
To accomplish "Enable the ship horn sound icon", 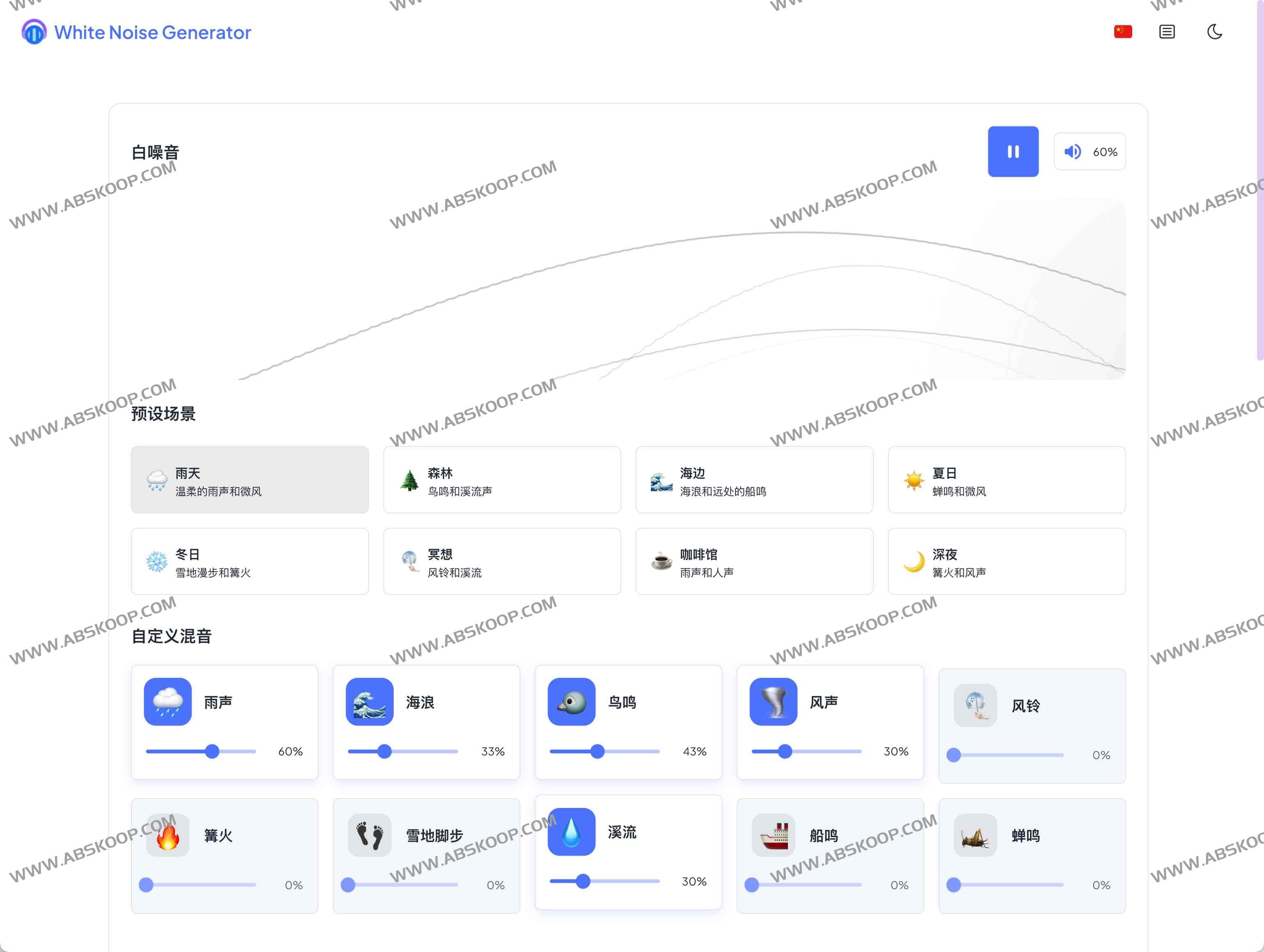I will coord(773,835).
